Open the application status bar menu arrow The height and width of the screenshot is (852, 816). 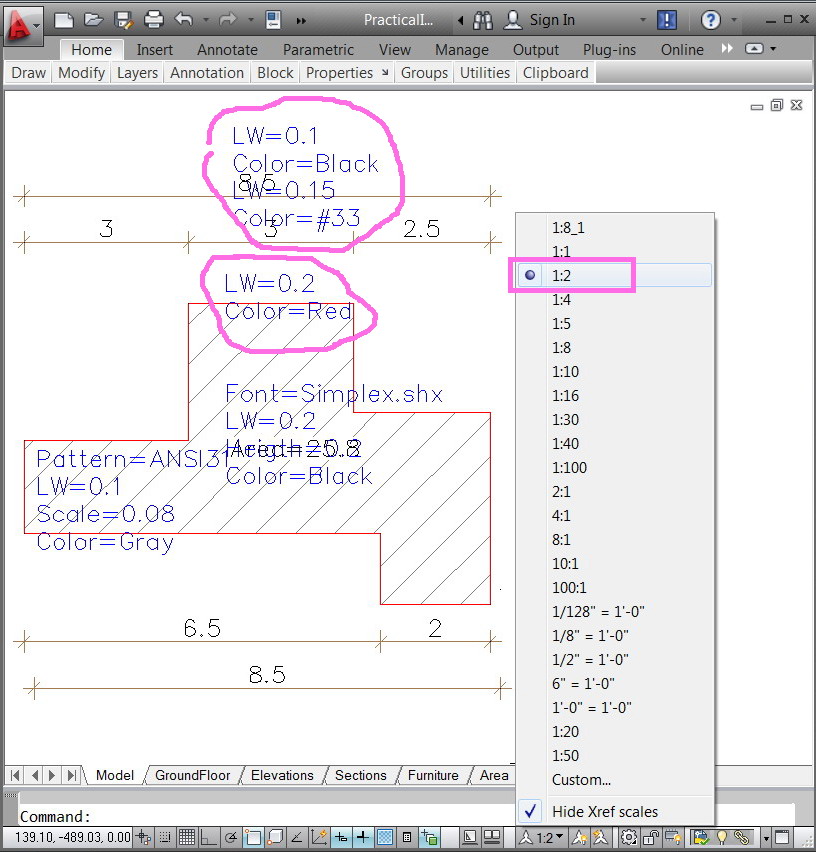point(766,838)
